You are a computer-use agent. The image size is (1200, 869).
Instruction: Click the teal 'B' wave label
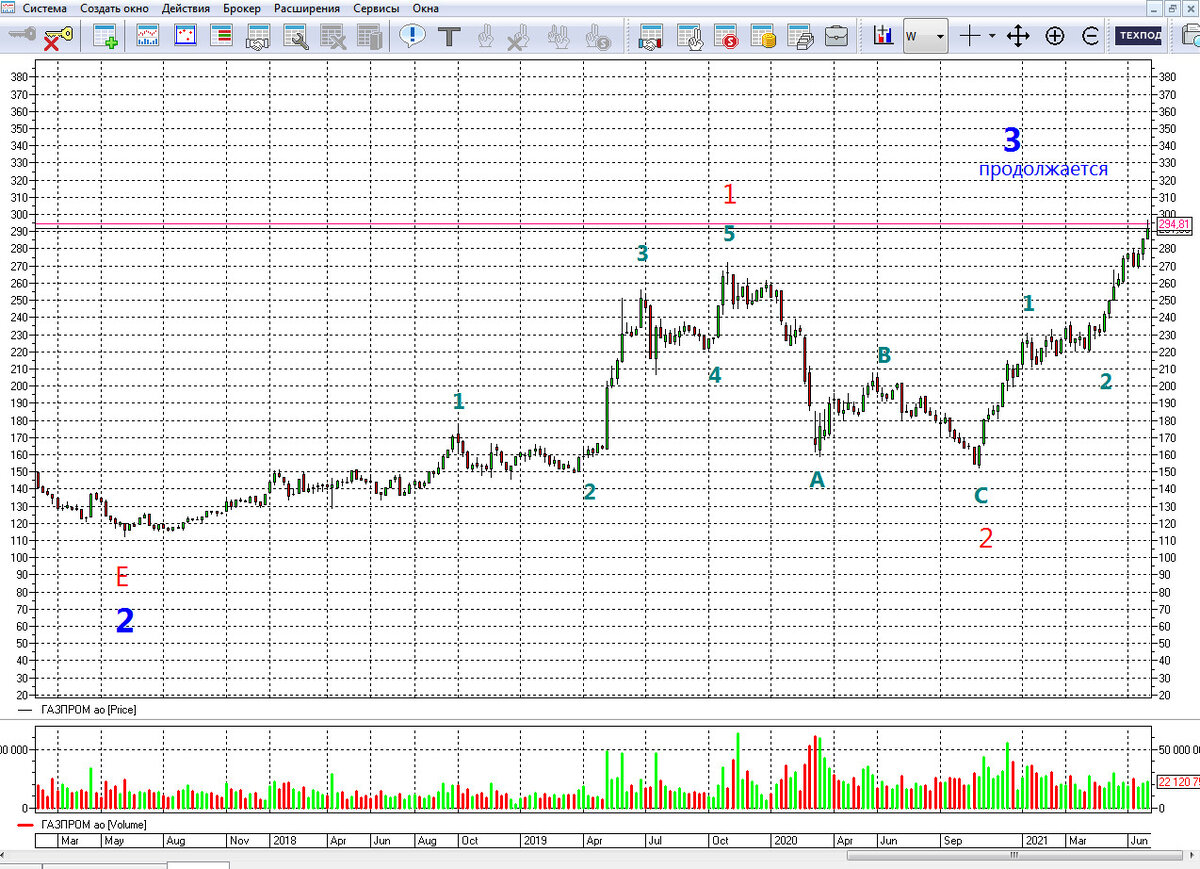pos(884,355)
